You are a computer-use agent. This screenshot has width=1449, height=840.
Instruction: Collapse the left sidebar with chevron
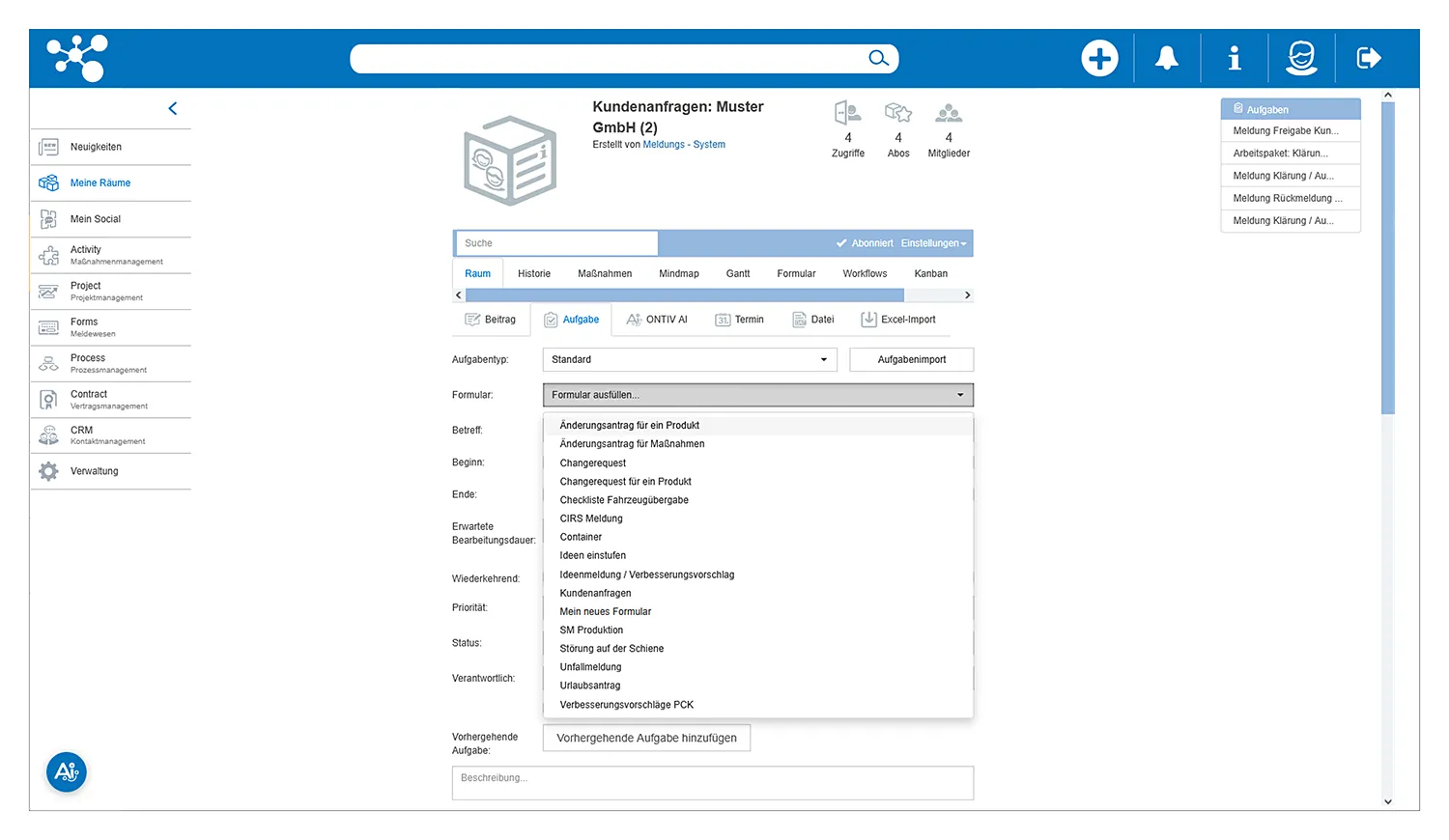point(173,109)
